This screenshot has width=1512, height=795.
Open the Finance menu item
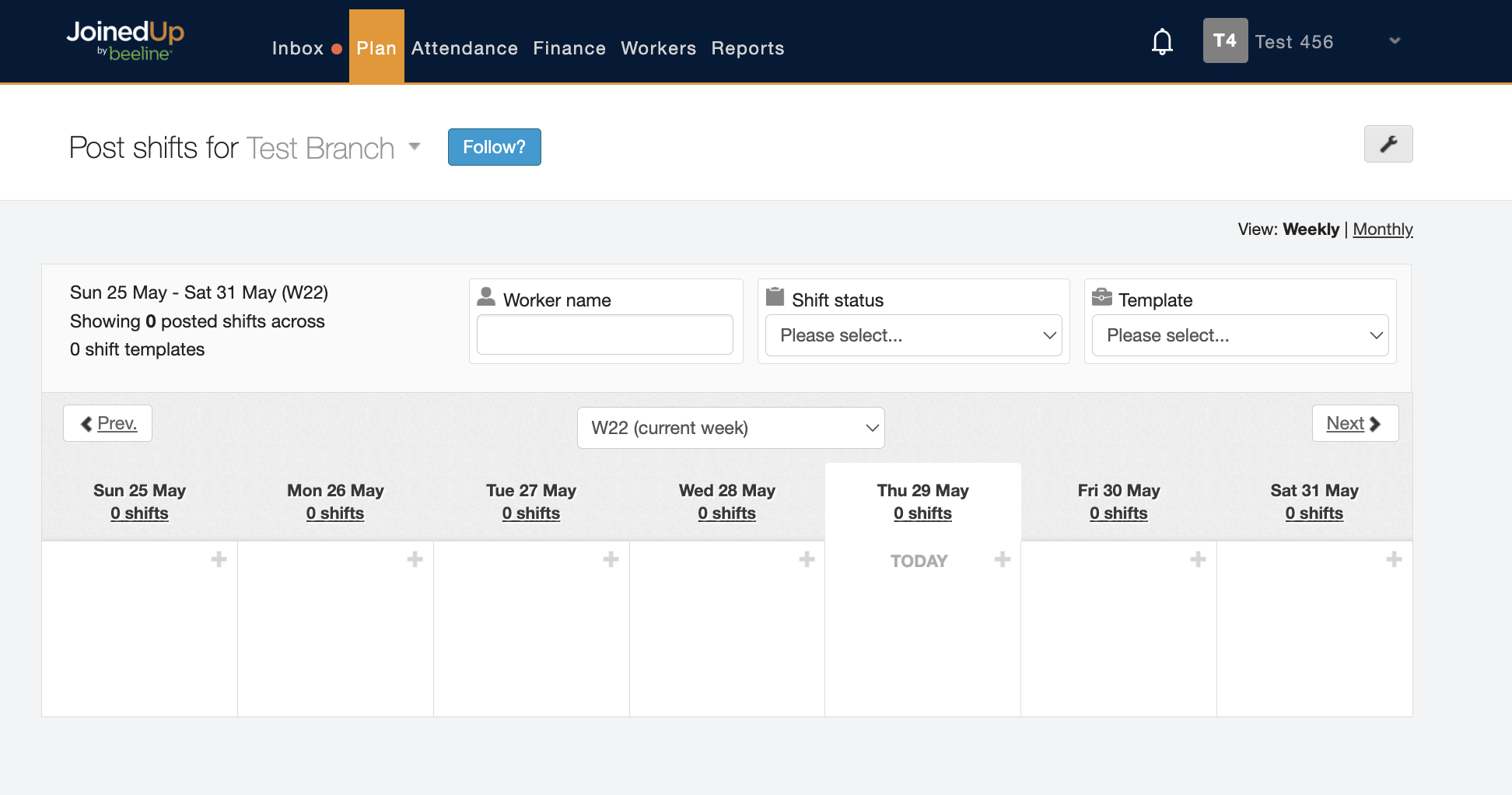click(x=569, y=48)
